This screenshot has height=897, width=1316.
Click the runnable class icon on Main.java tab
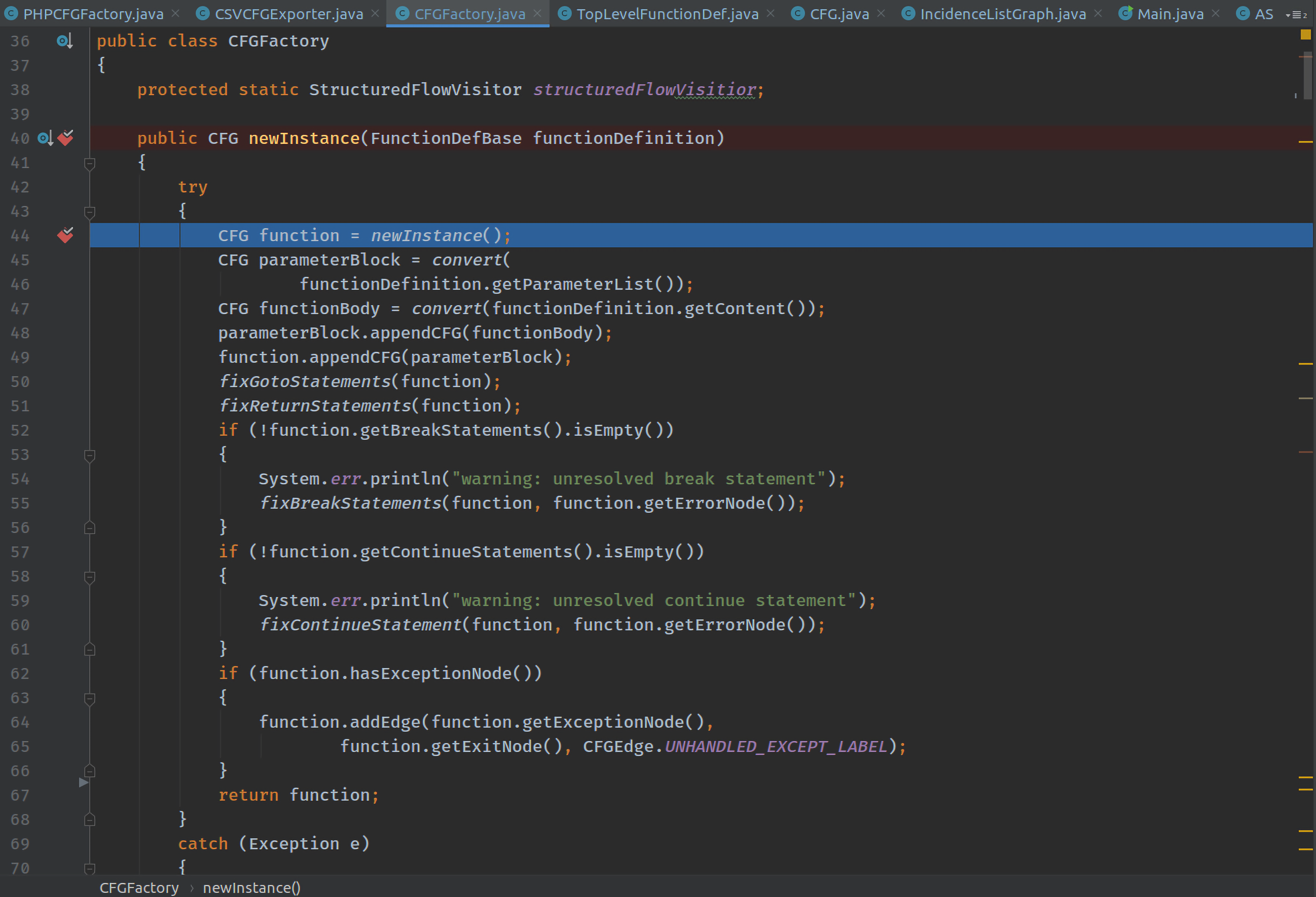click(x=1125, y=13)
